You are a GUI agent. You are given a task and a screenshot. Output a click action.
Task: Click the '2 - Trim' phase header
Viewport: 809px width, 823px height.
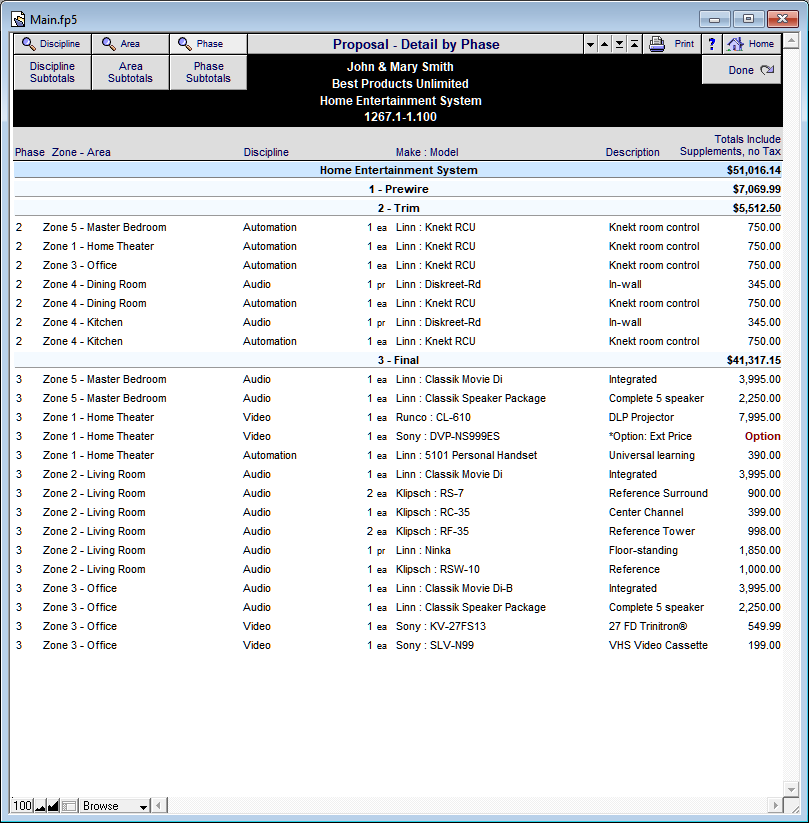[398, 208]
